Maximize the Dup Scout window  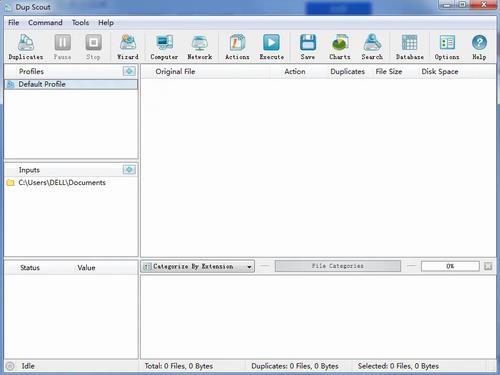point(463,5)
